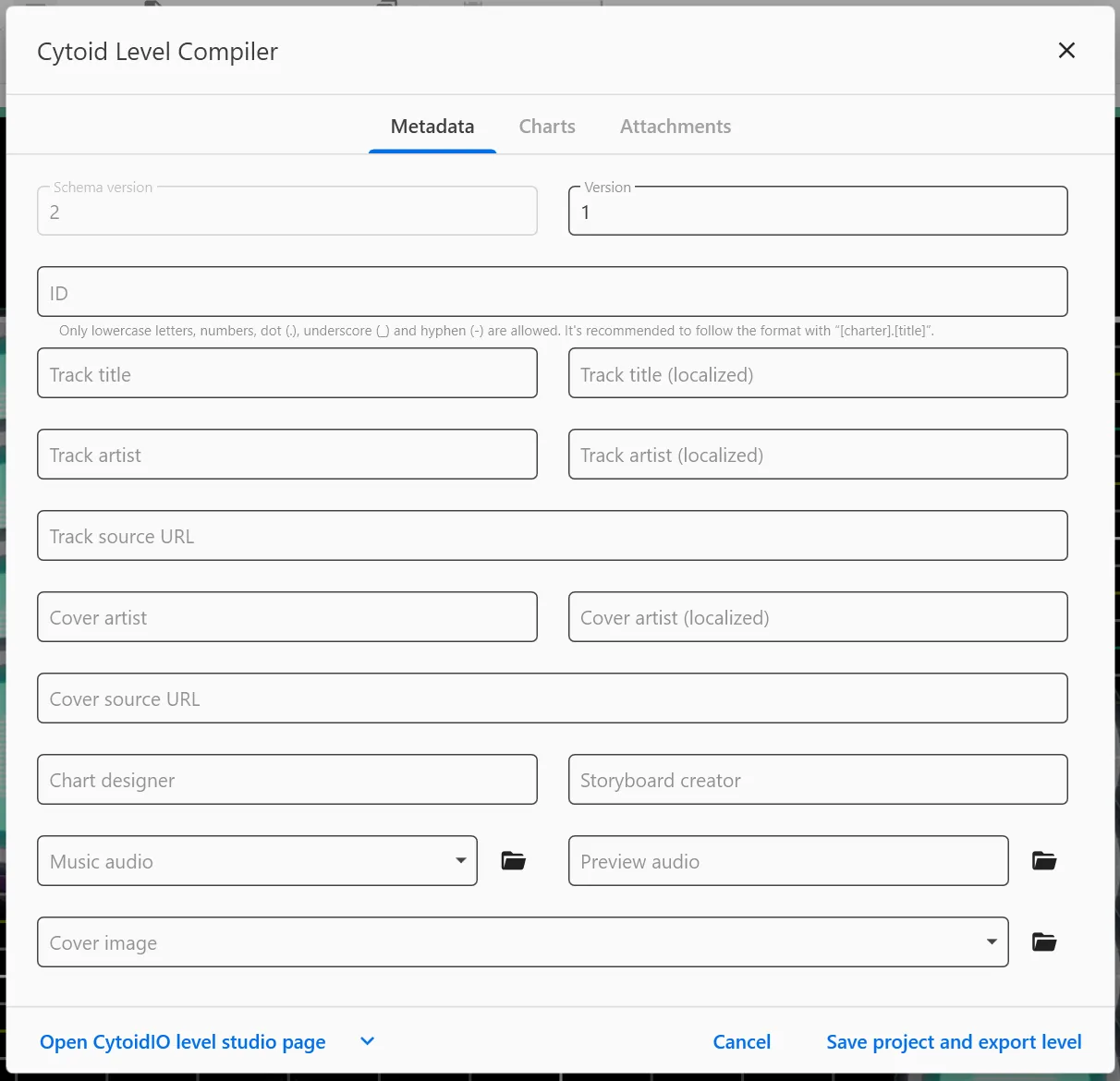This screenshot has height=1081, width=1120.
Task: Expand the CytoidIO level studio page chevron
Action: 366,1041
